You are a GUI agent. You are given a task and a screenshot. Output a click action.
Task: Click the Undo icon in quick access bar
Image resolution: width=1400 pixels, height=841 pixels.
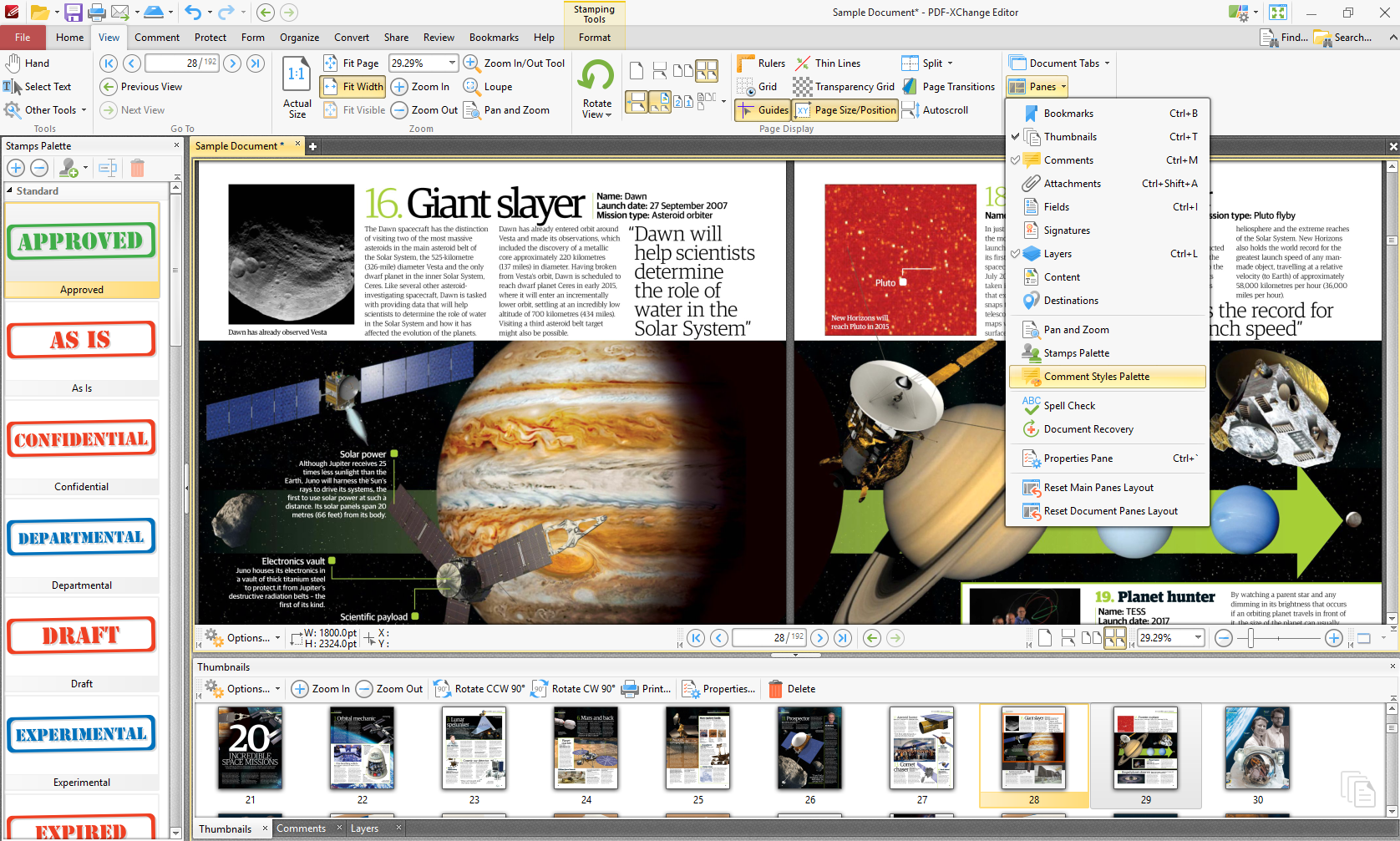coord(193,13)
